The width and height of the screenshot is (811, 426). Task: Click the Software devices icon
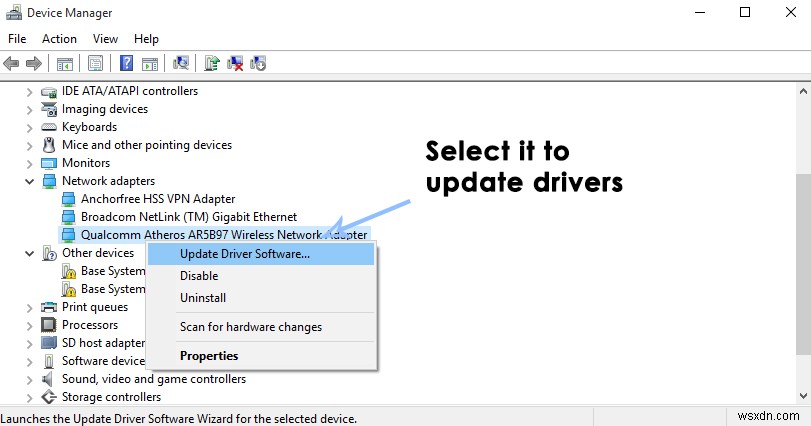coord(49,361)
